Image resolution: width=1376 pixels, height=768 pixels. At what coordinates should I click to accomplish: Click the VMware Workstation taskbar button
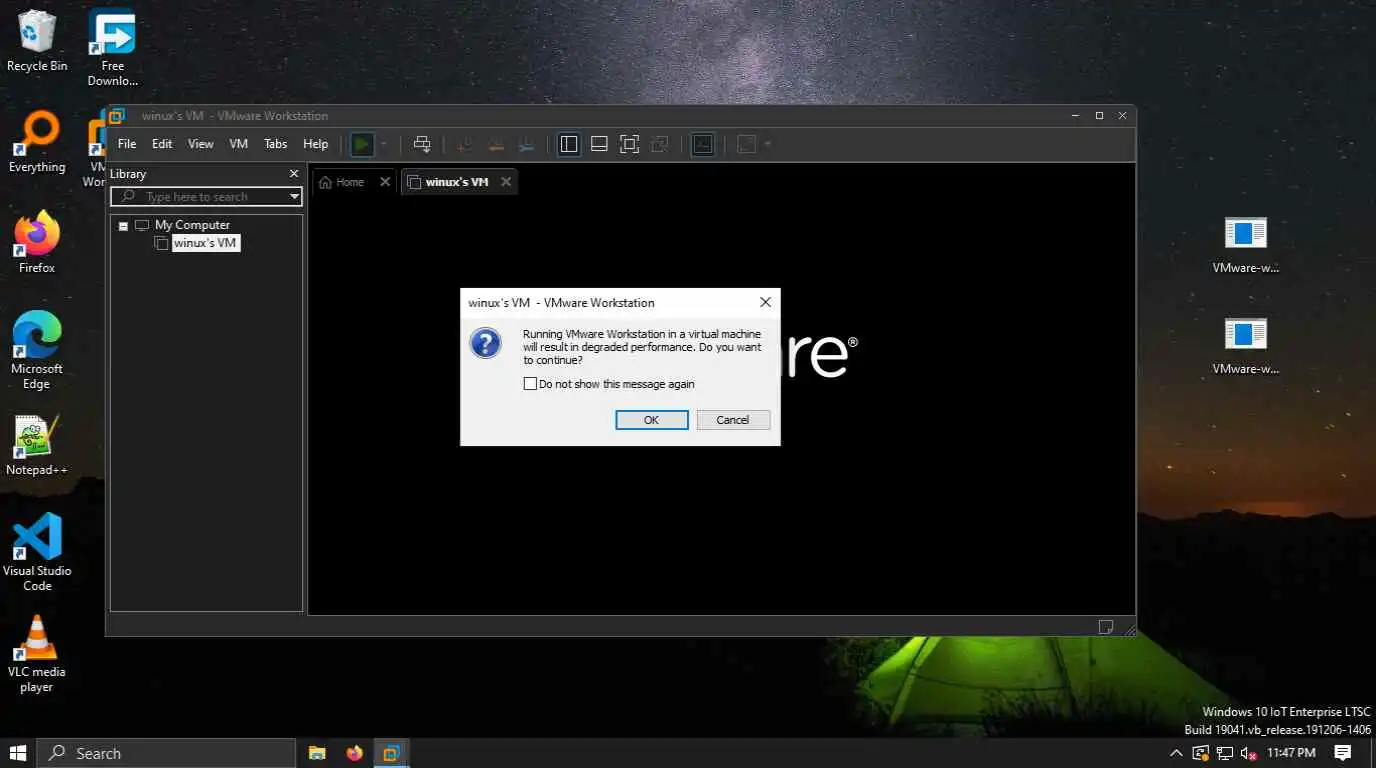tap(391, 753)
